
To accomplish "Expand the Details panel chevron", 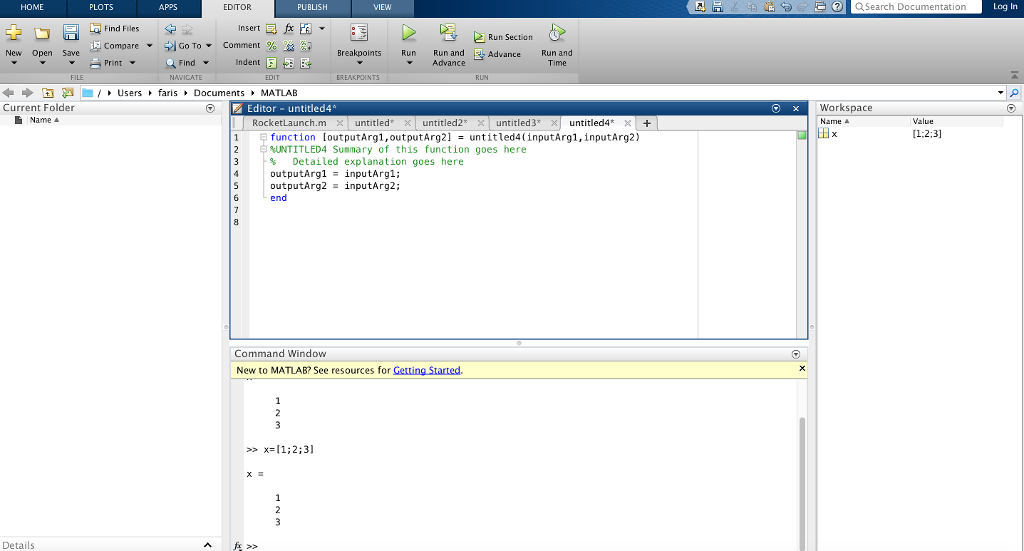I will 207,545.
